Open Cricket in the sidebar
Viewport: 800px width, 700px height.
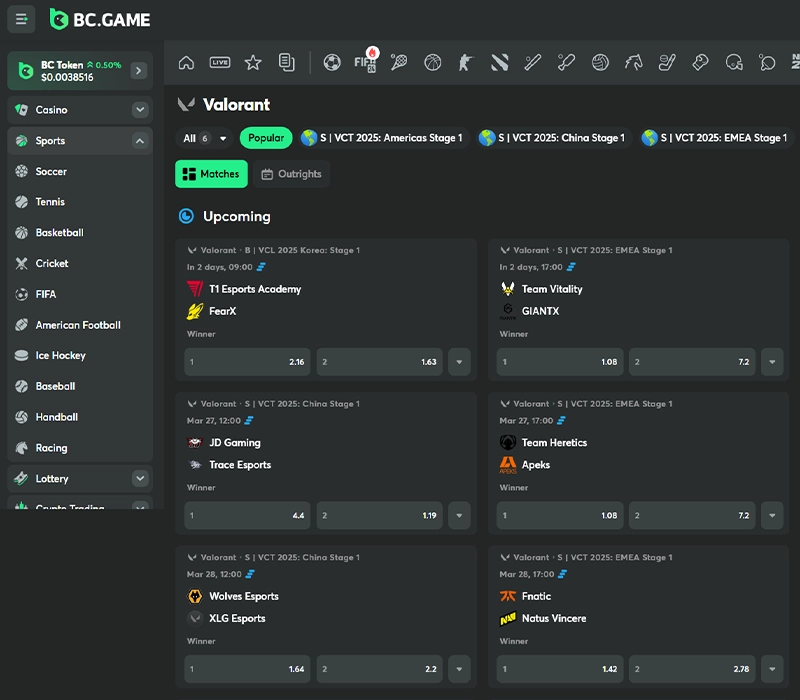pyautogui.click(x=80, y=264)
